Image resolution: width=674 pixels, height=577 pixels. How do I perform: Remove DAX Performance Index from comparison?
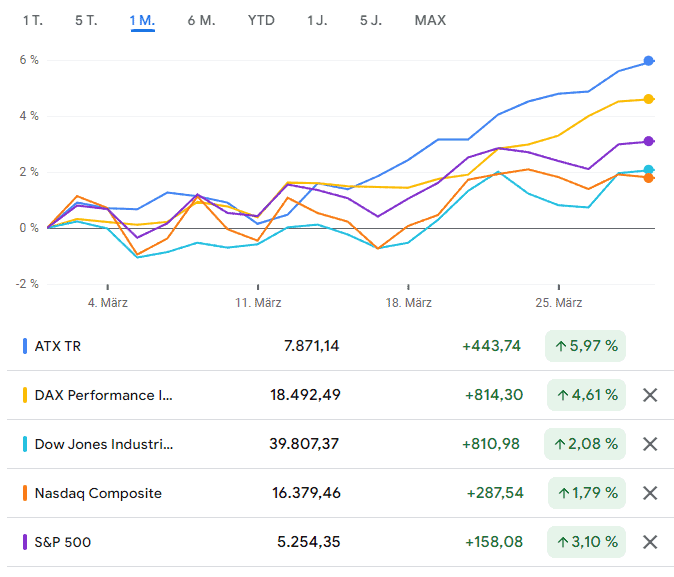[x=650, y=395]
